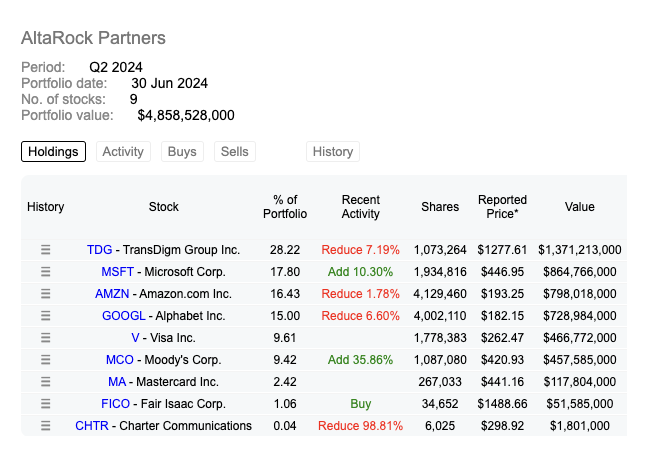Click the TDG reported price $1277.61

click(x=502, y=250)
